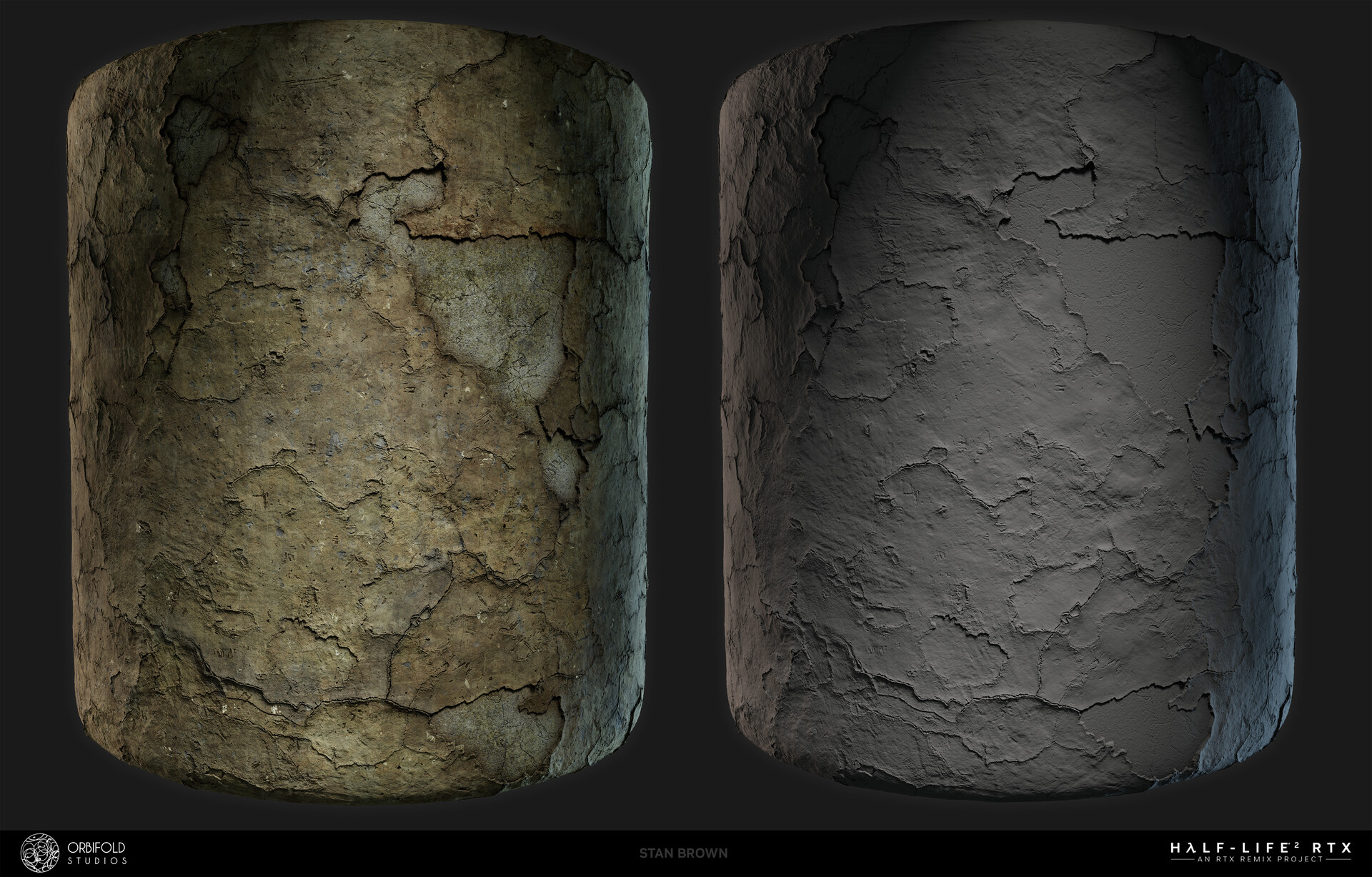The image size is (1372, 877).
Task: Click the dark gap between the two renders
Action: [x=682, y=429]
